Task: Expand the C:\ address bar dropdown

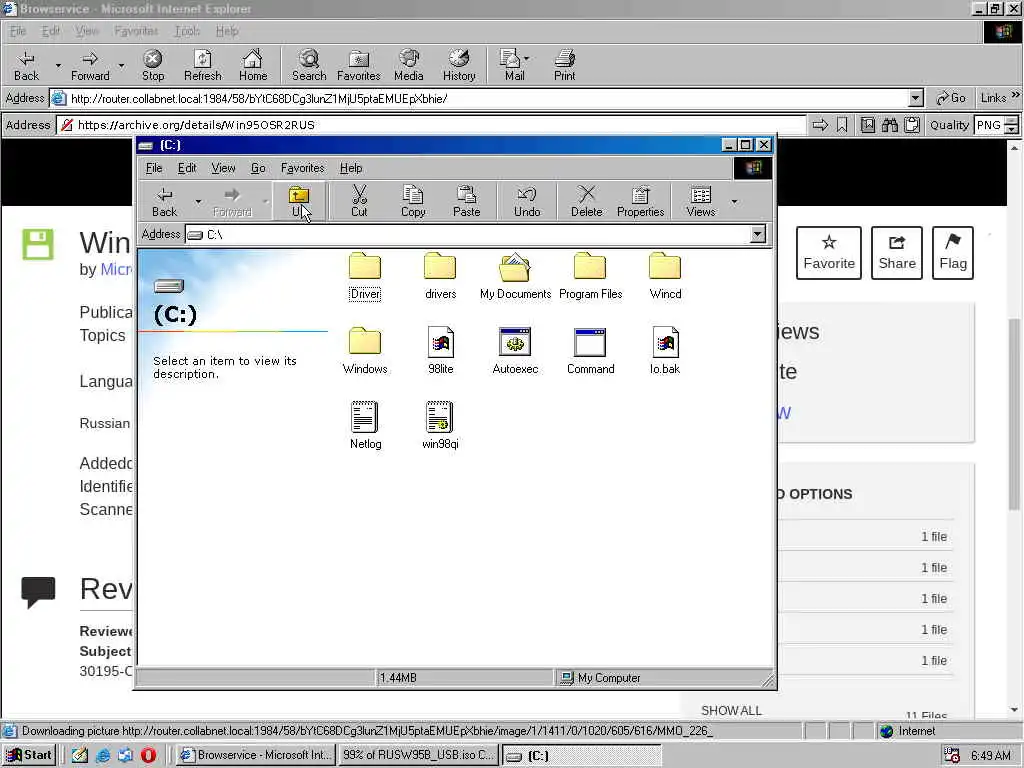Action: click(x=758, y=234)
